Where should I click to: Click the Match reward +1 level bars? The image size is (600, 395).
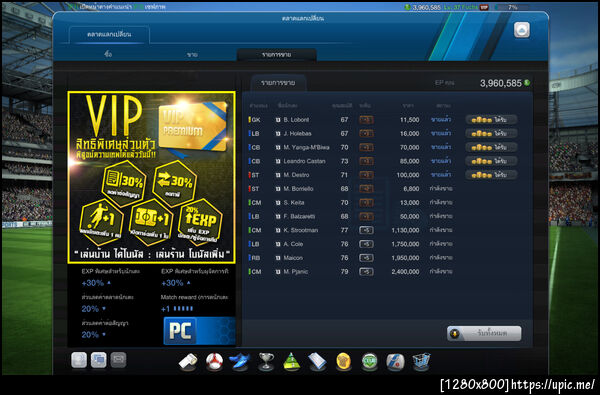tap(183, 308)
